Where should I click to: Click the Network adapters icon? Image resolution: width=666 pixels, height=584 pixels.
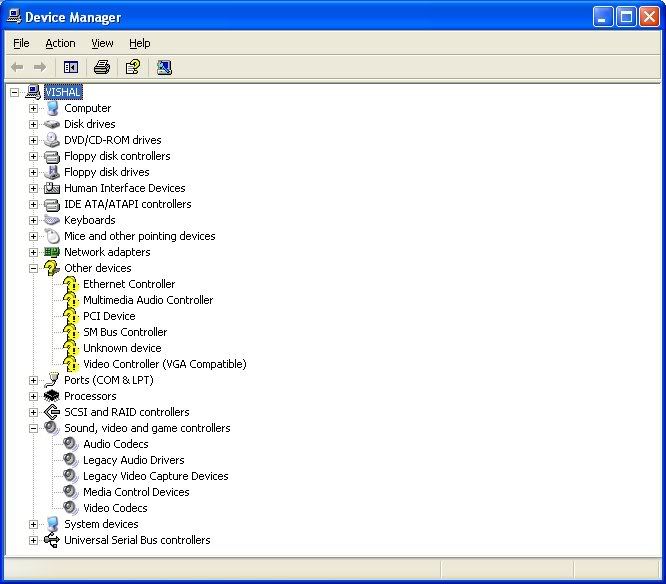[52, 252]
